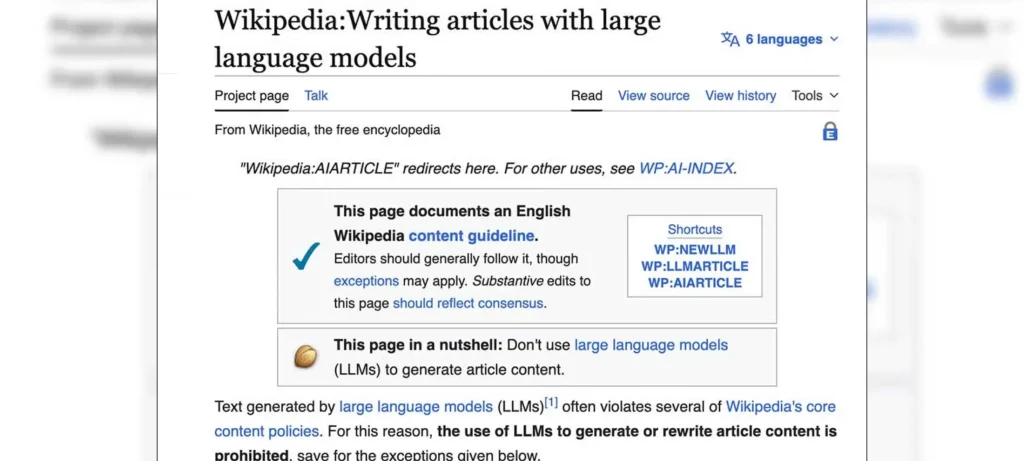Screen dimensions: 1024x461
Task: Follow the WP:AI-INDEX link
Action: tap(686, 169)
